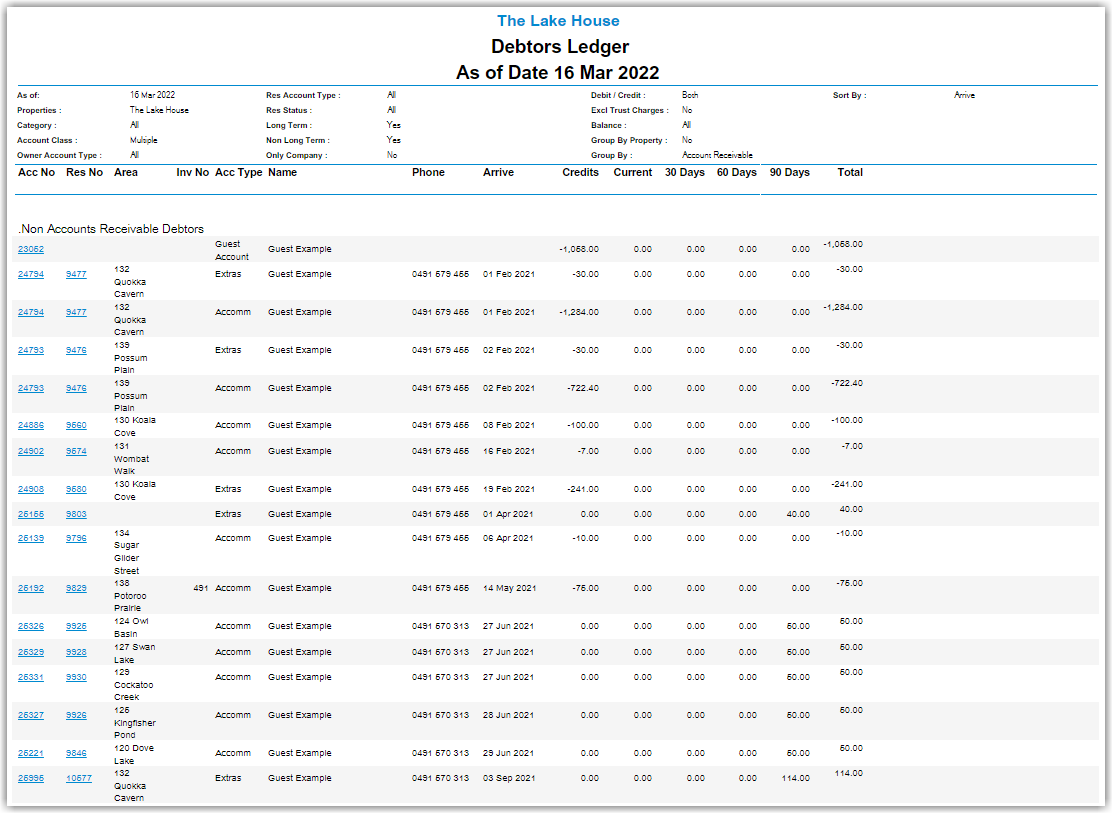The height and width of the screenshot is (814, 1113).
Task: Click the .Non Accounts Receivable Debtors group heading
Action: 111,229
